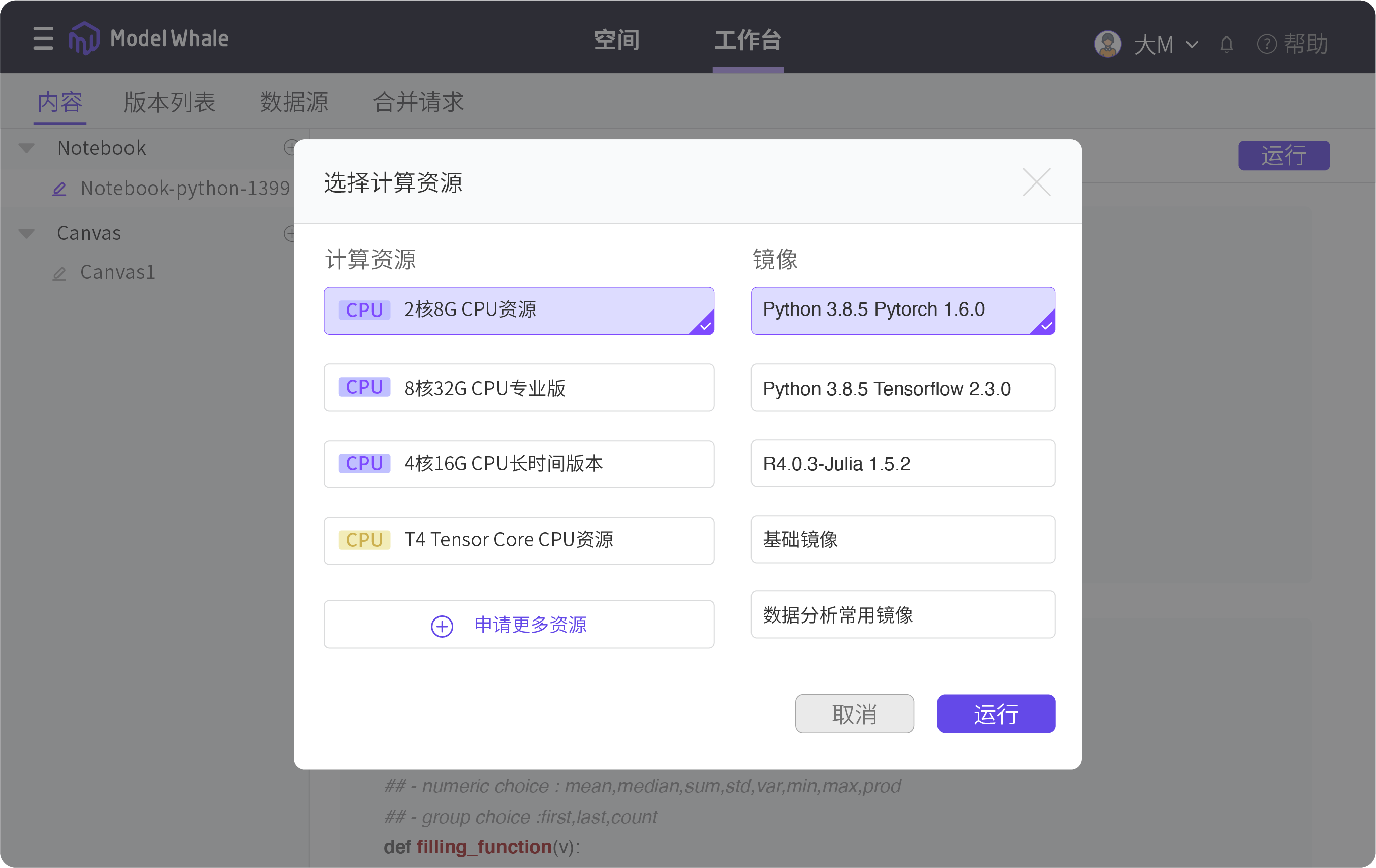1376x868 pixels.
Task: Click the CPU badge on 2核8G row
Action: [364, 311]
